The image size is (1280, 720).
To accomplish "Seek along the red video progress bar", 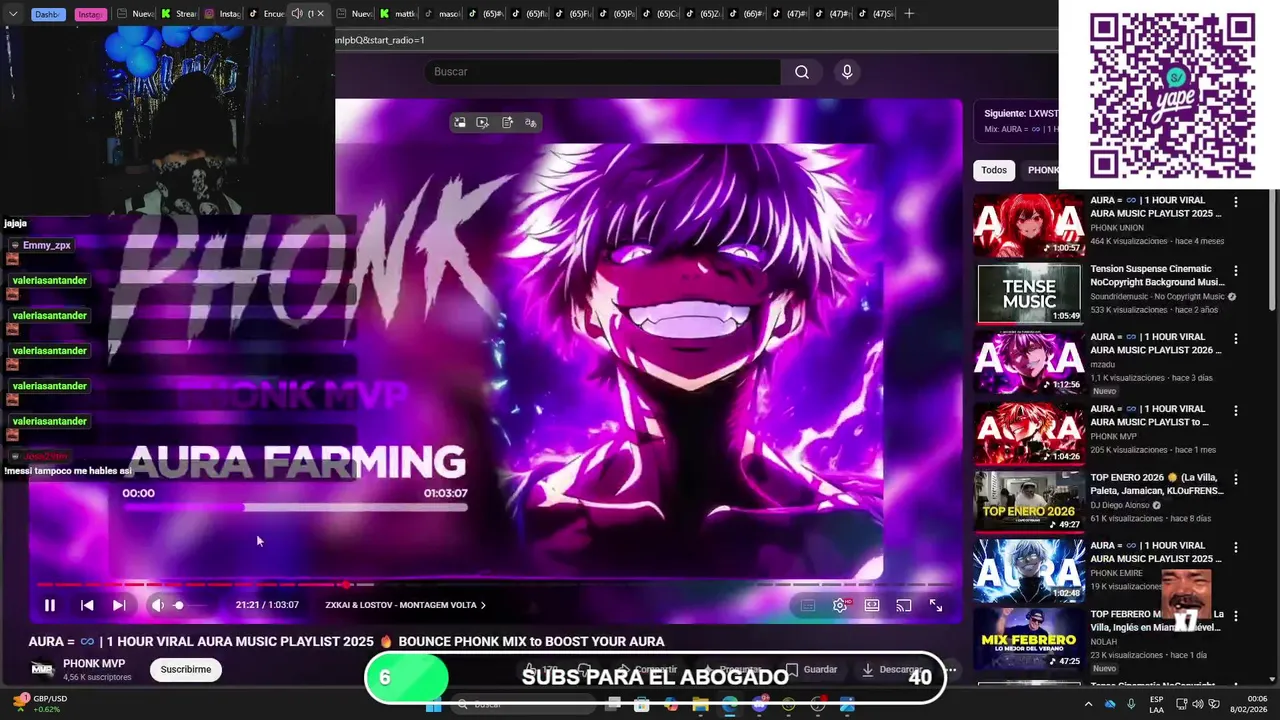I will coord(495,584).
